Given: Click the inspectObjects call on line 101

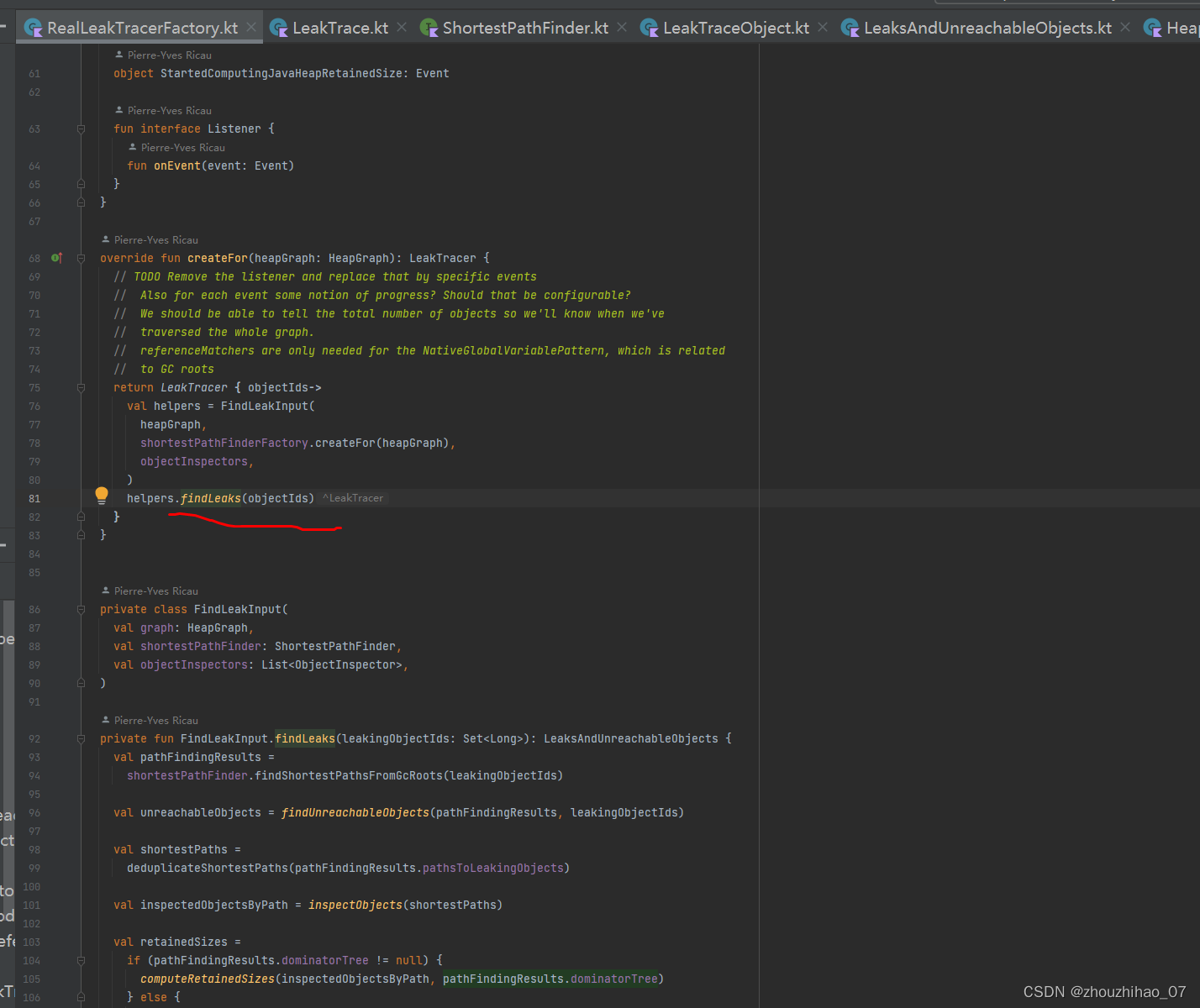Looking at the screenshot, I should (355, 905).
